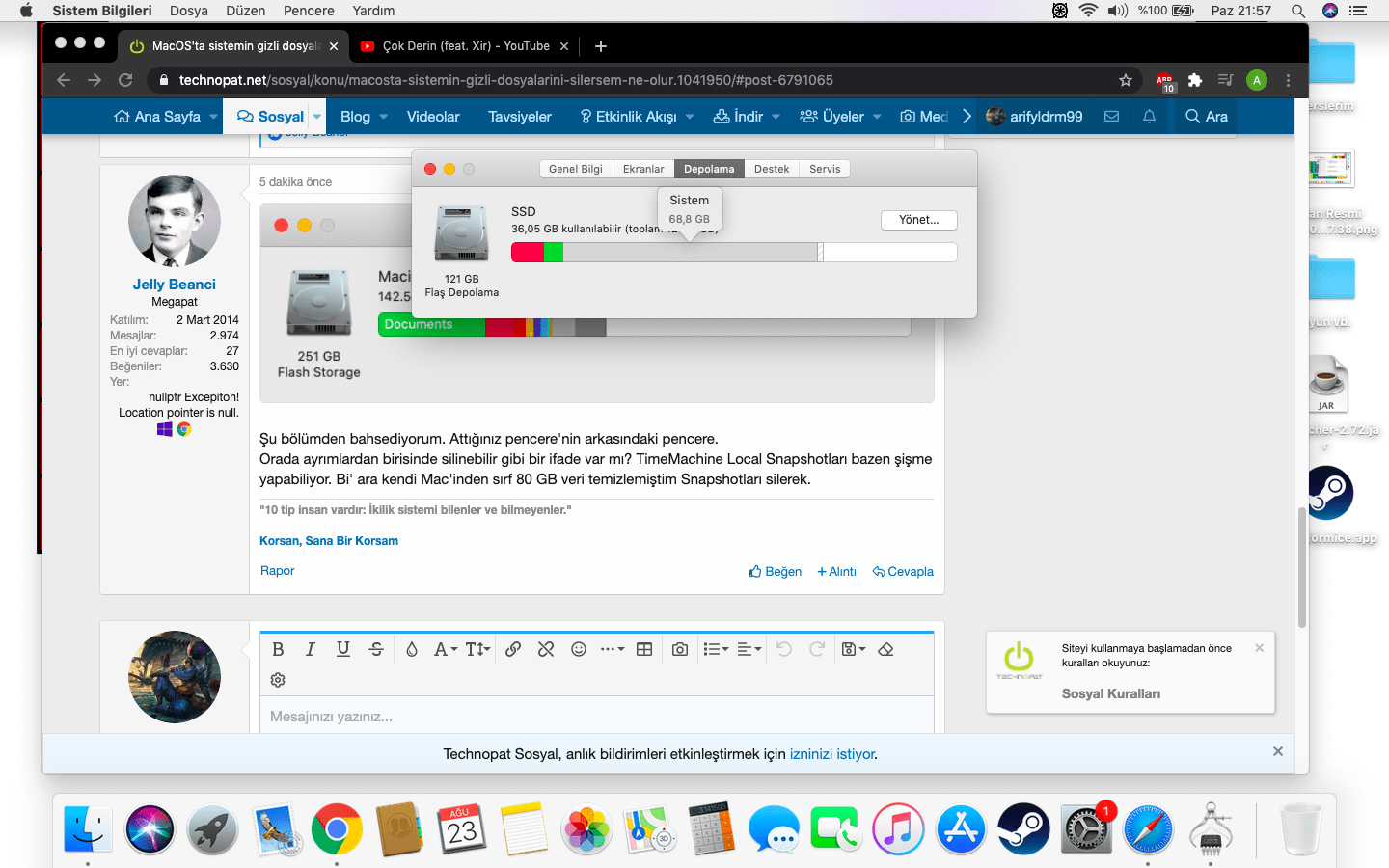The image size is (1389, 868).
Task: Click Cevapla to reply to the post
Action: point(903,571)
